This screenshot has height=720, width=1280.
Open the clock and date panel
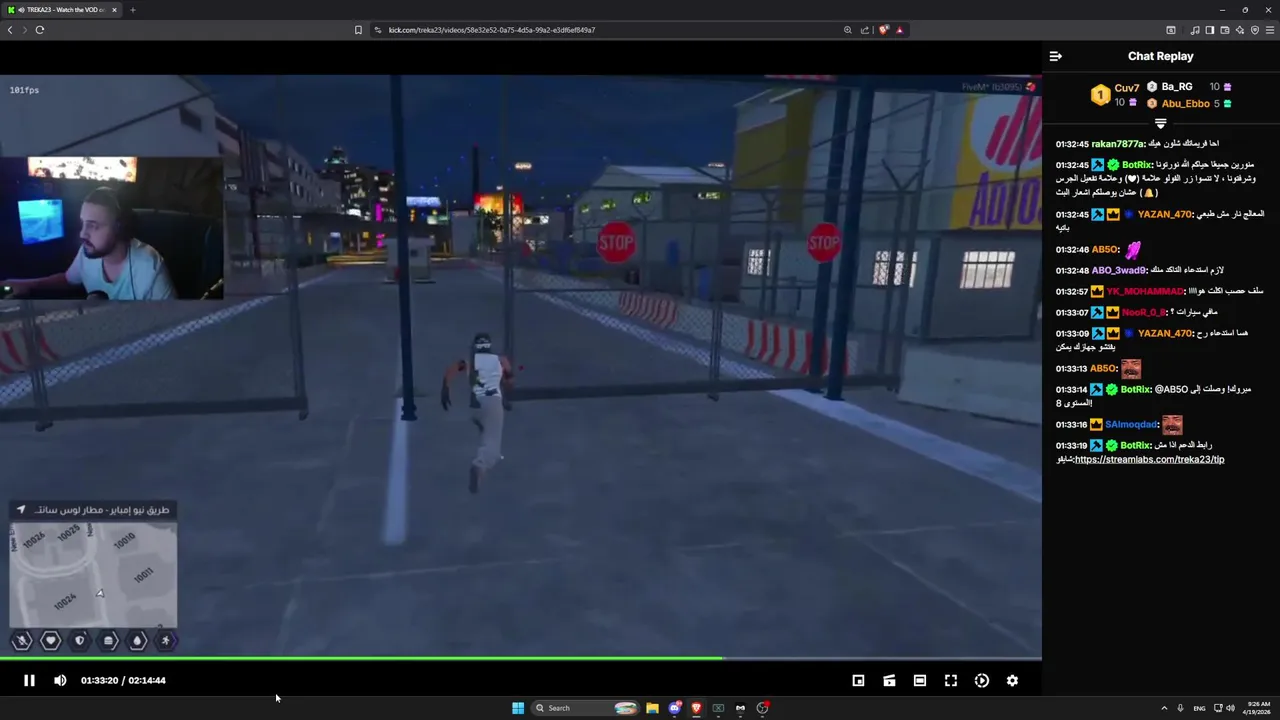click(x=1258, y=708)
